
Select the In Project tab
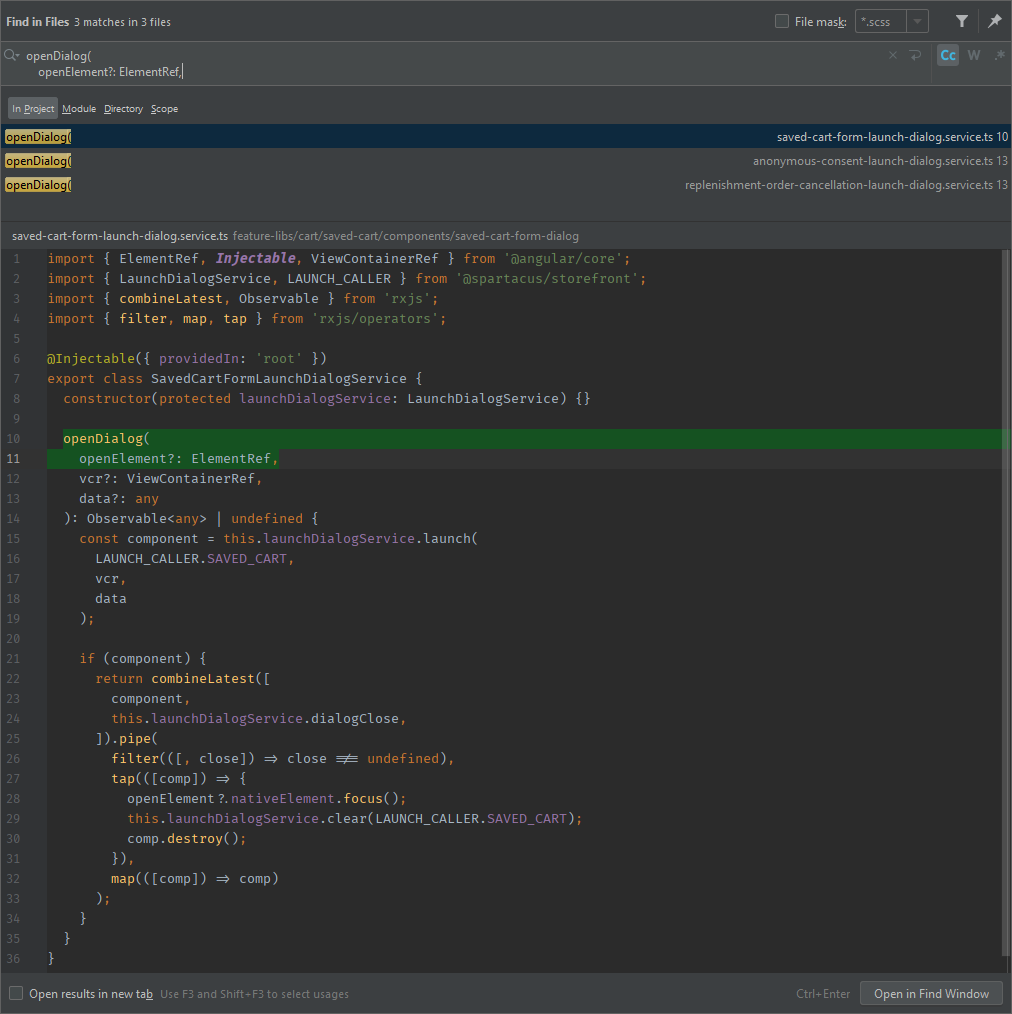33,109
